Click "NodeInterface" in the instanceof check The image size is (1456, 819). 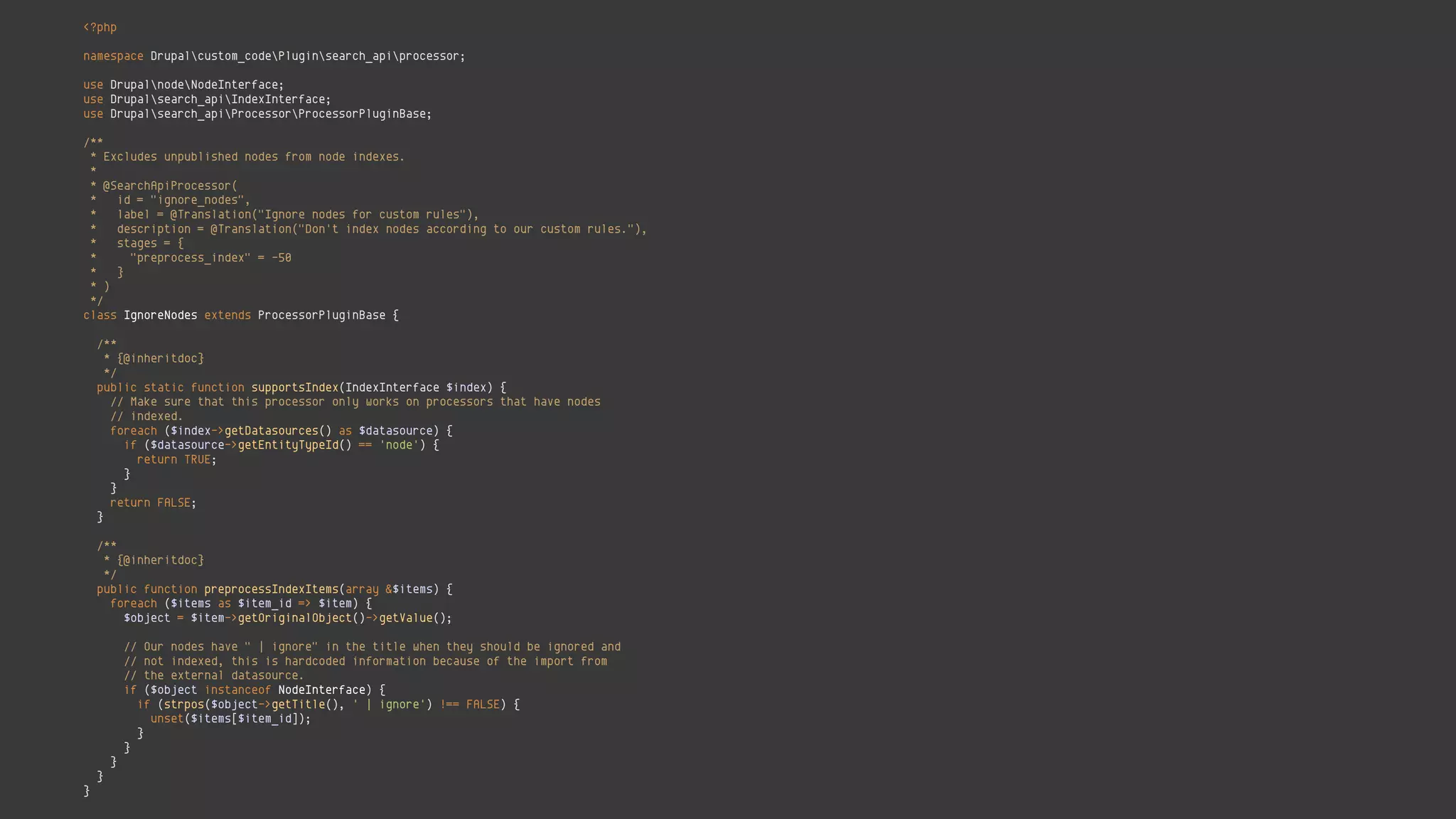[322, 690]
